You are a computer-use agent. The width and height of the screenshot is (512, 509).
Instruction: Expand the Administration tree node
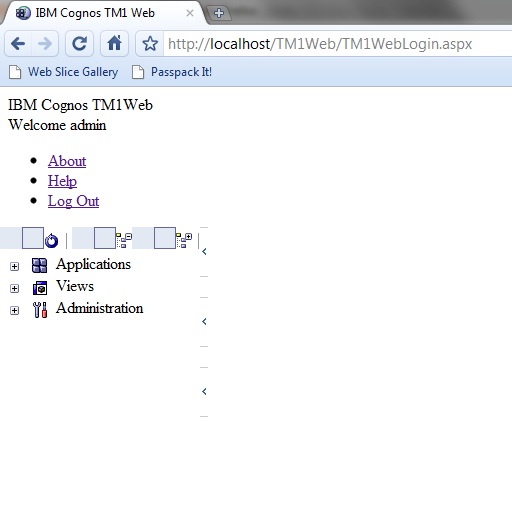coord(14,310)
